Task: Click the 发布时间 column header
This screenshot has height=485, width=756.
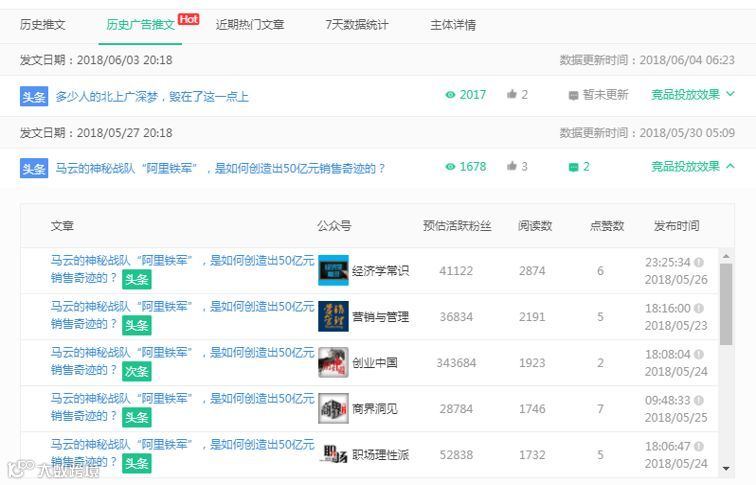Action: click(676, 226)
